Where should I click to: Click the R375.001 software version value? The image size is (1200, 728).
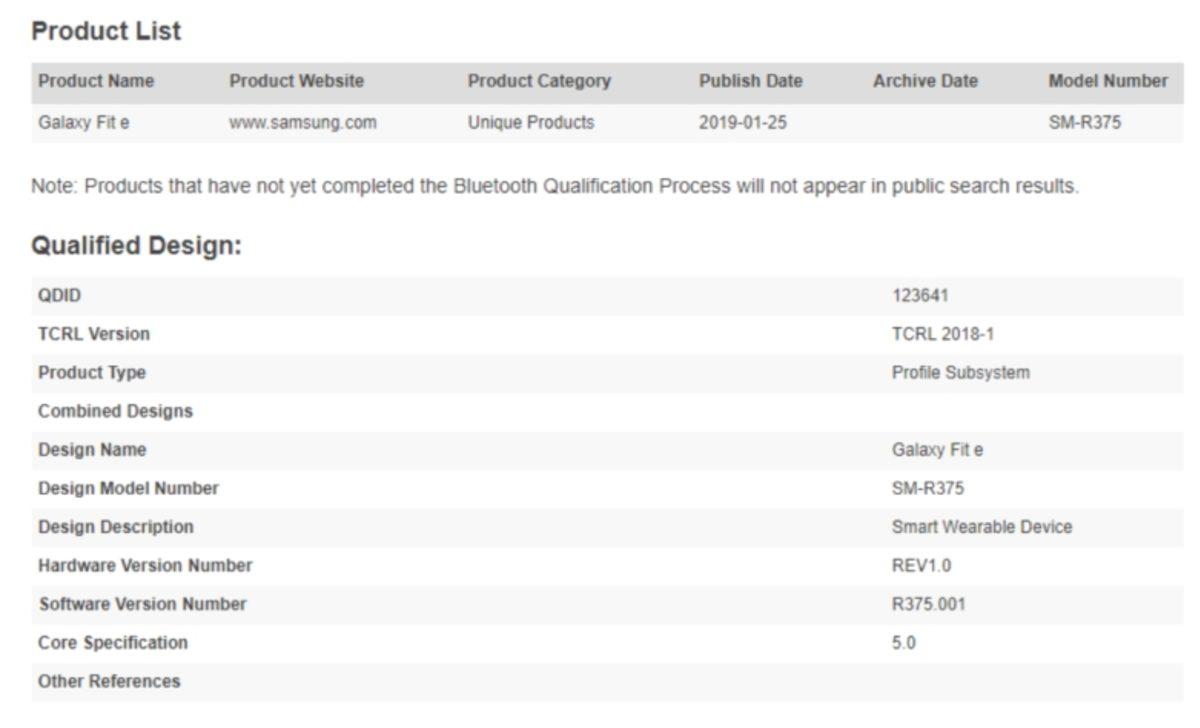[x=928, y=605]
